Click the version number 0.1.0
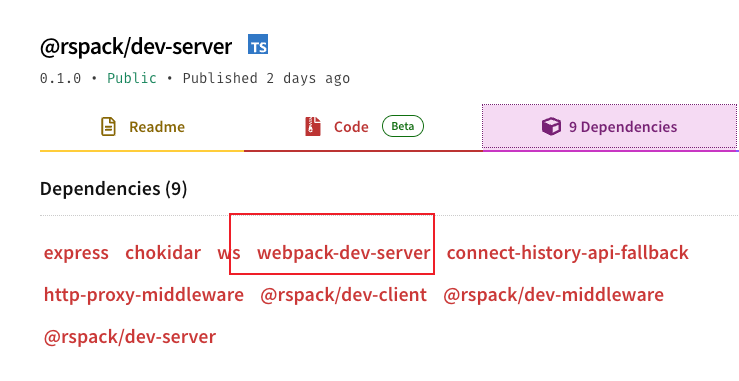This screenshot has width=739, height=381. pyautogui.click(x=60, y=78)
